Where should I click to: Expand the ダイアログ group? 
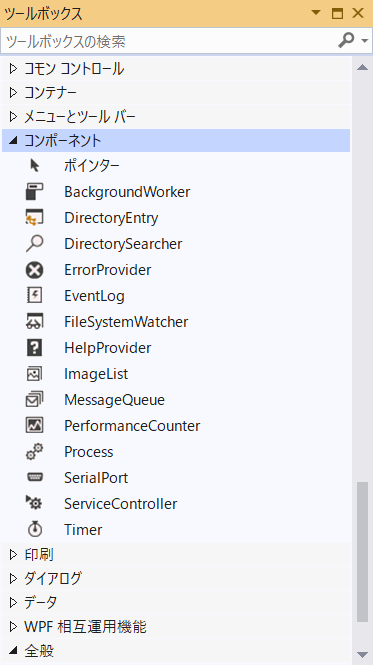pyautogui.click(x=13, y=578)
